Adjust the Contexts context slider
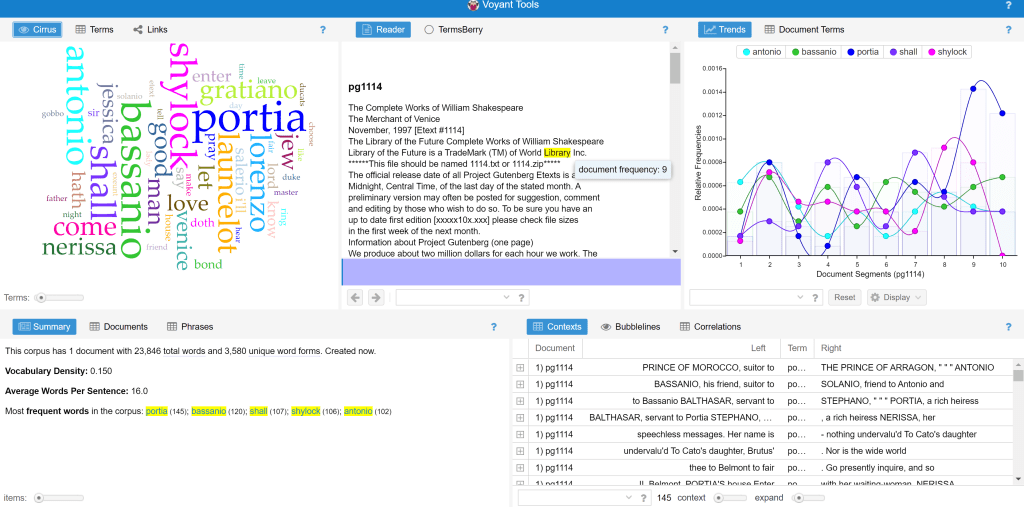1024x507 pixels. 730,498
